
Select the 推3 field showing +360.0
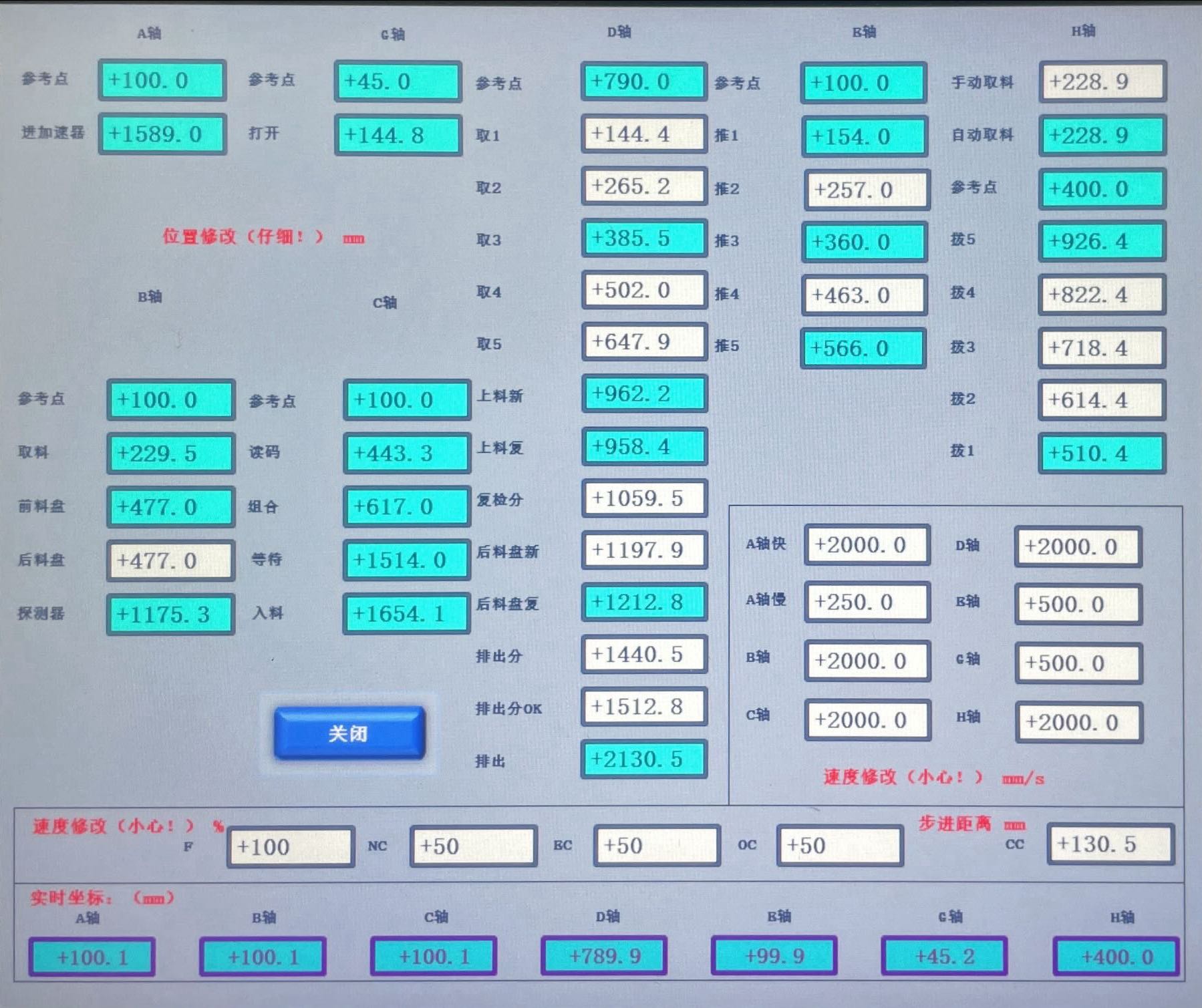(x=863, y=242)
